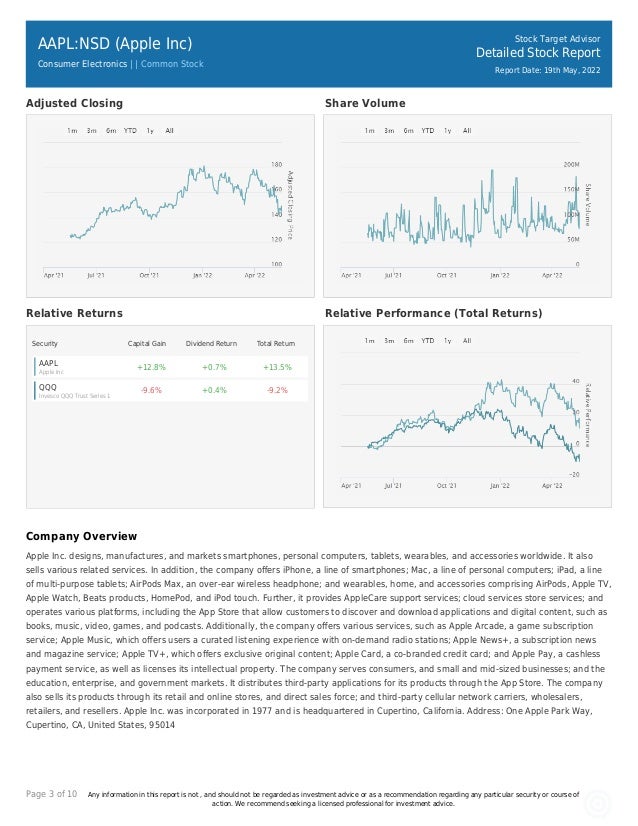Select 3m range on Adjusted Closing chart
This screenshot has height=826, width=638.
[x=92, y=131]
